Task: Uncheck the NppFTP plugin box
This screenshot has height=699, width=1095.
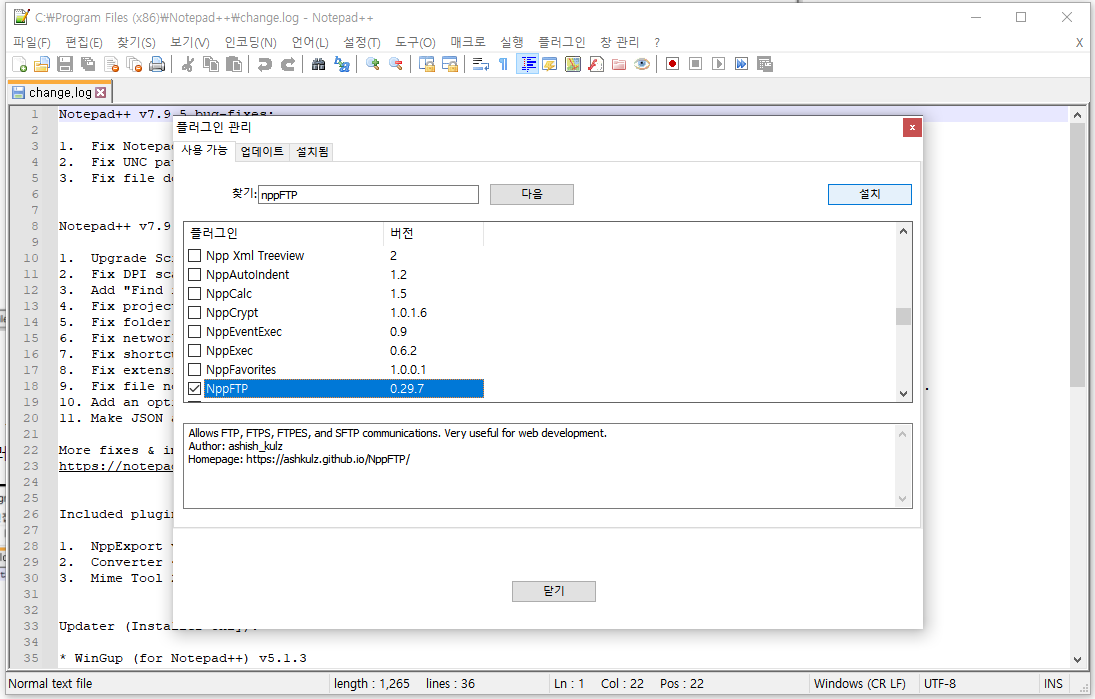Action: point(195,388)
